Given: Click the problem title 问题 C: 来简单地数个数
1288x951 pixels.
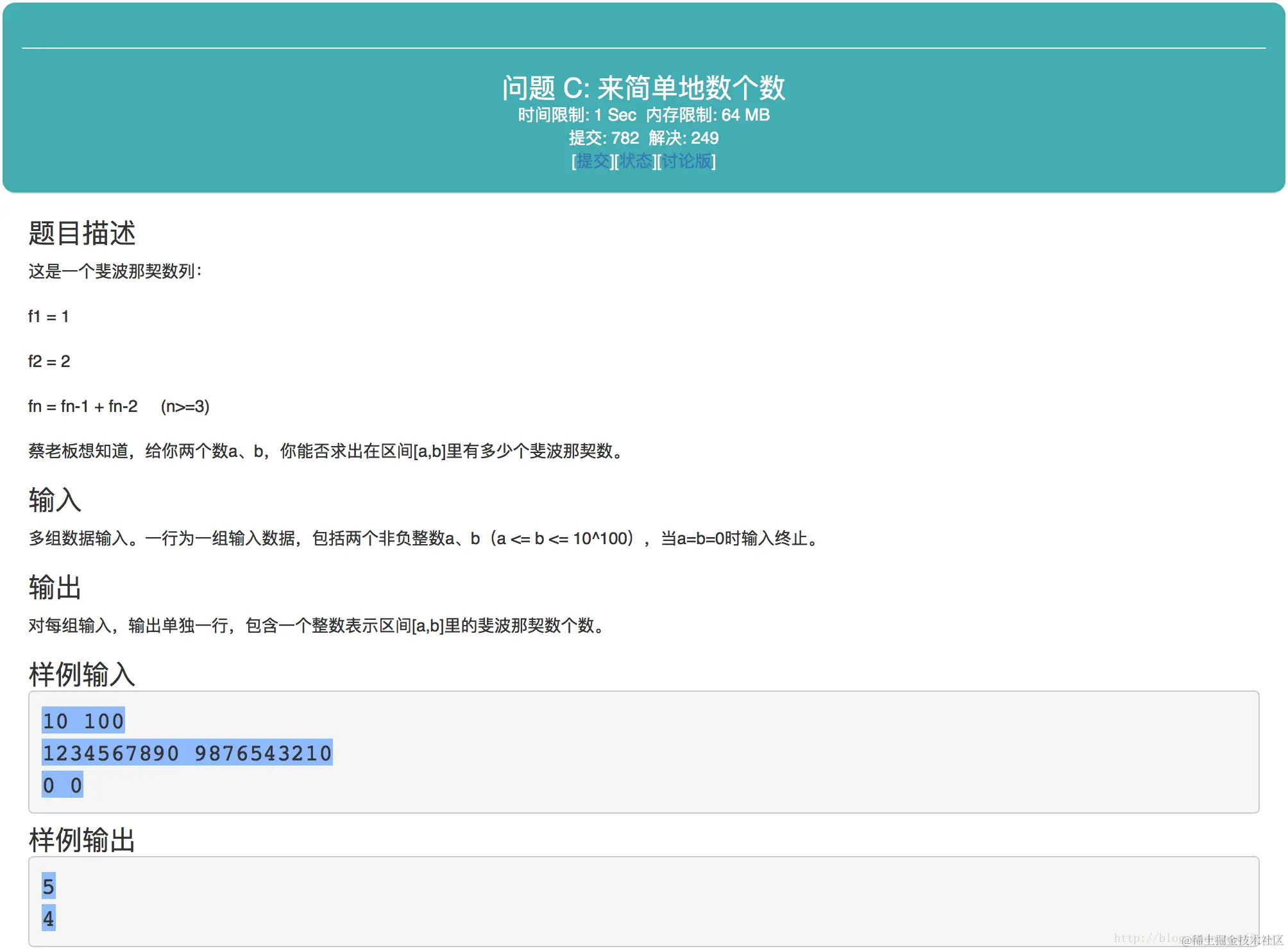Looking at the screenshot, I should point(643,88).
